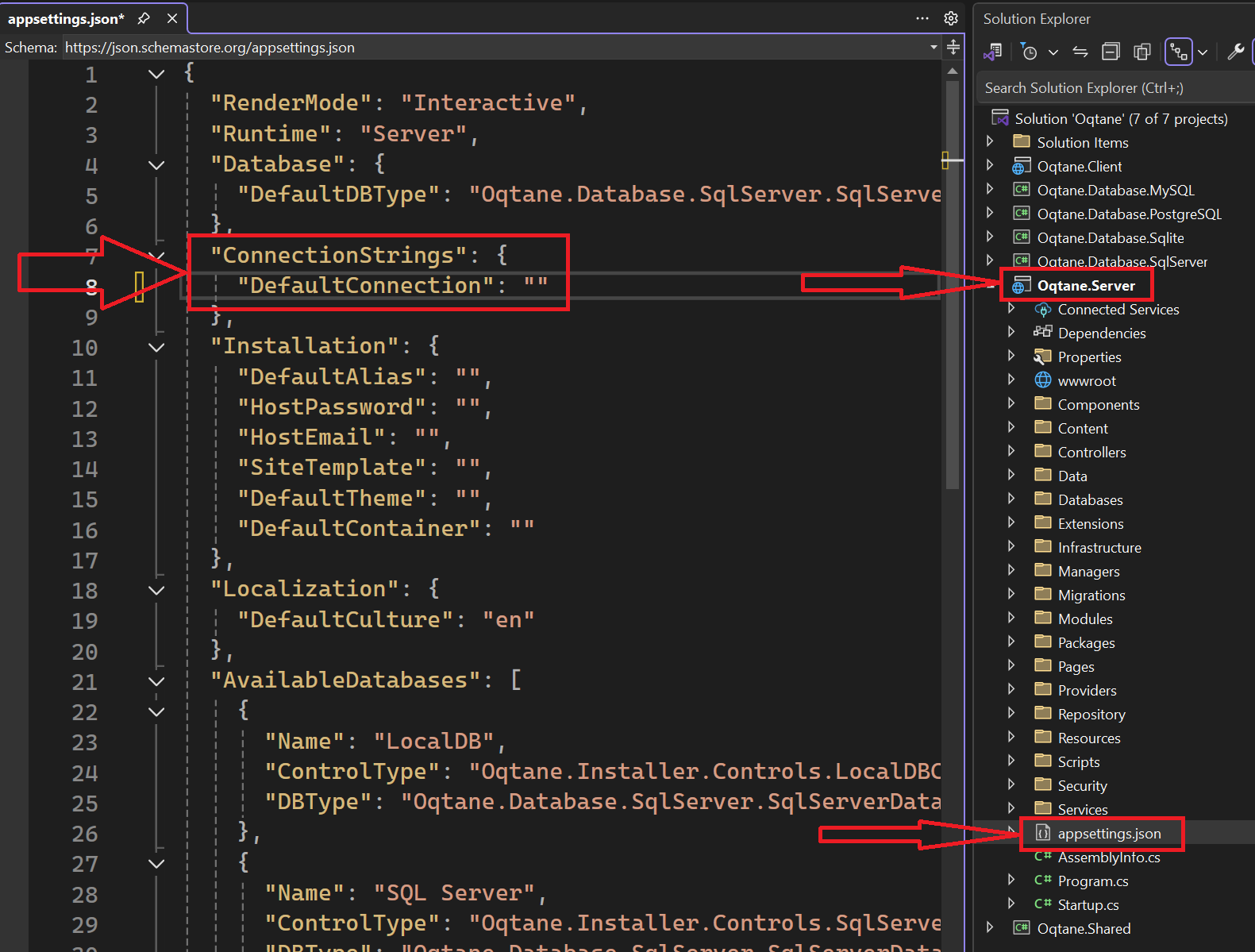This screenshot has height=952, width=1255.
Task: Click the Managers folder icon
Action: pyautogui.click(x=1043, y=570)
